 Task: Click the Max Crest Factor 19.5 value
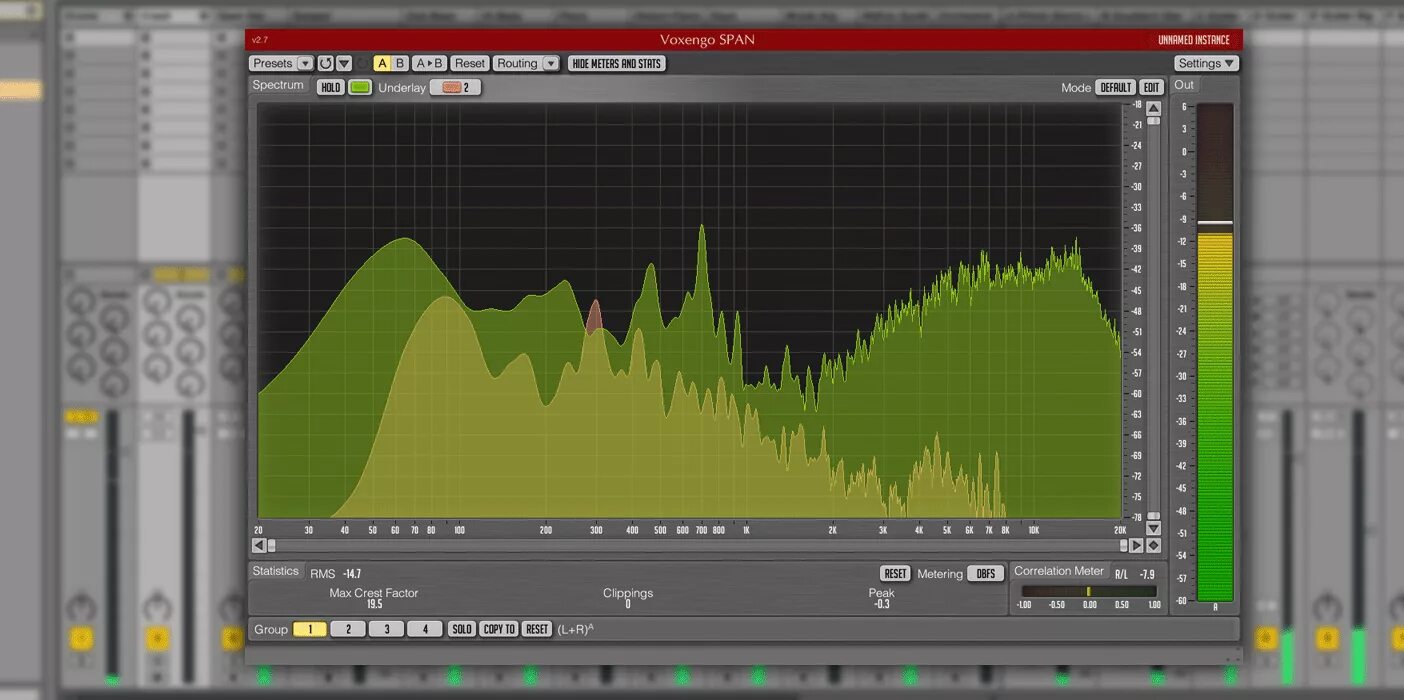(x=374, y=599)
